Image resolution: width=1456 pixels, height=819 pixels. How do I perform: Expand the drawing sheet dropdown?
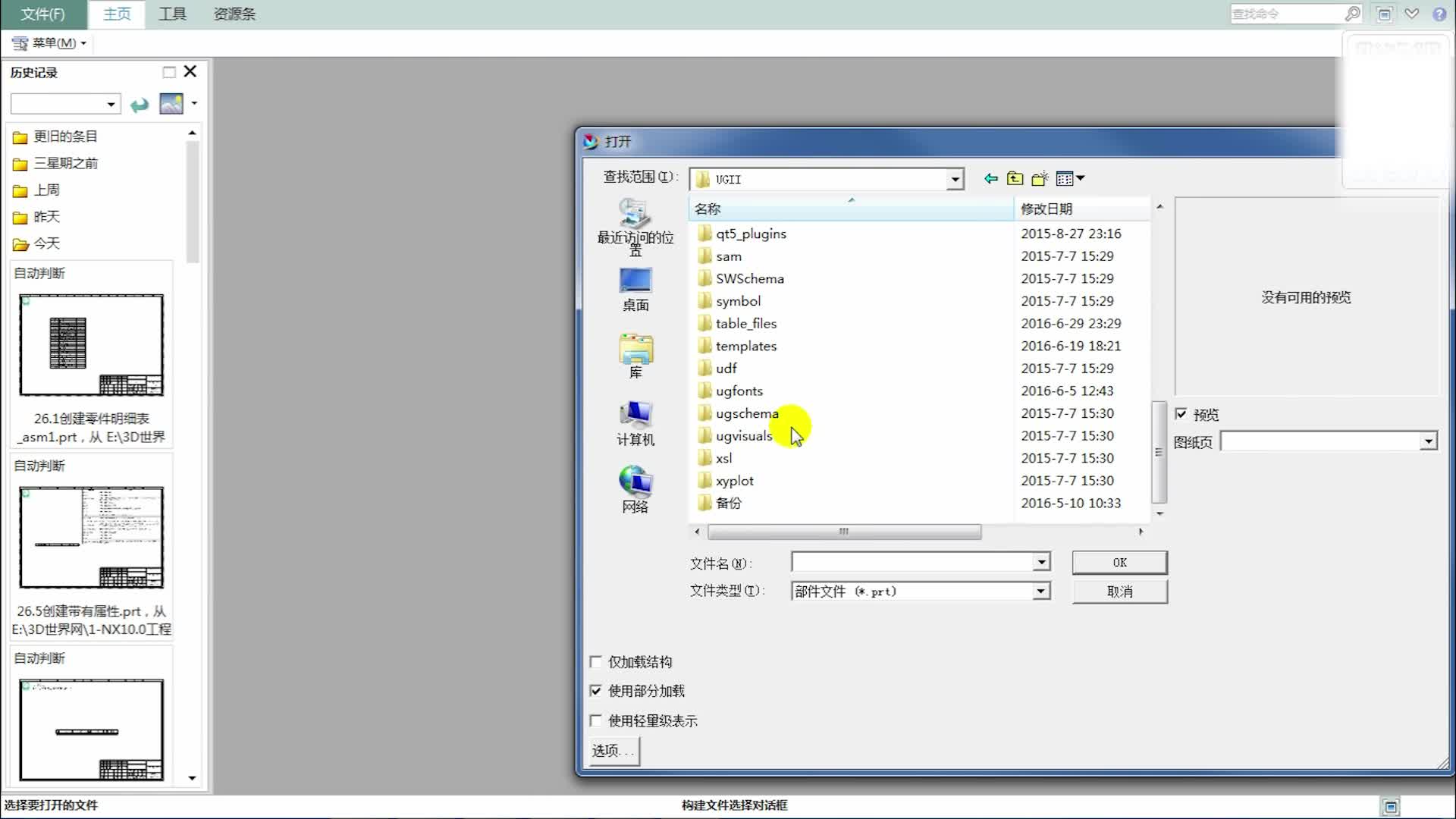point(1428,441)
